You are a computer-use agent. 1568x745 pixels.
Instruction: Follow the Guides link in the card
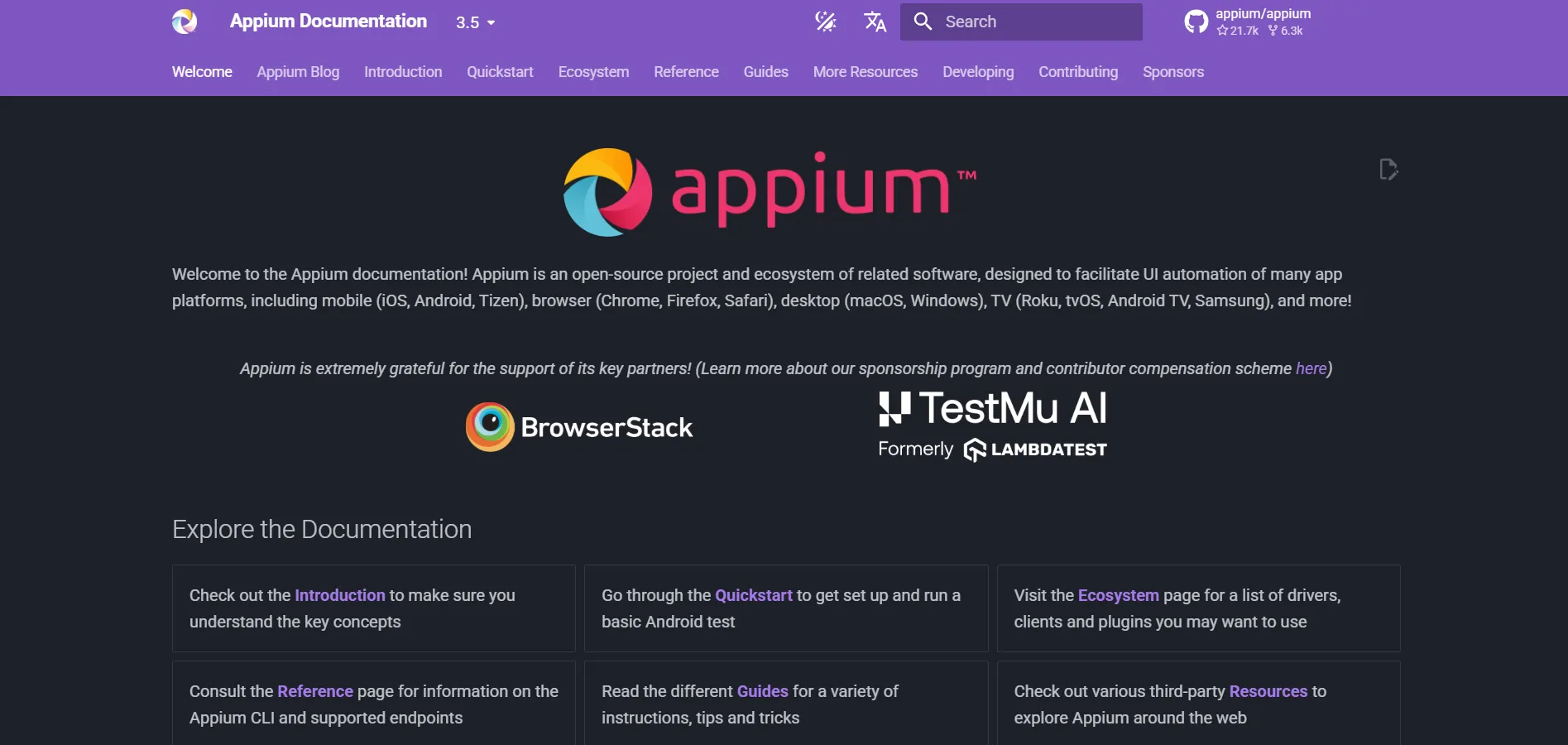(763, 691)
